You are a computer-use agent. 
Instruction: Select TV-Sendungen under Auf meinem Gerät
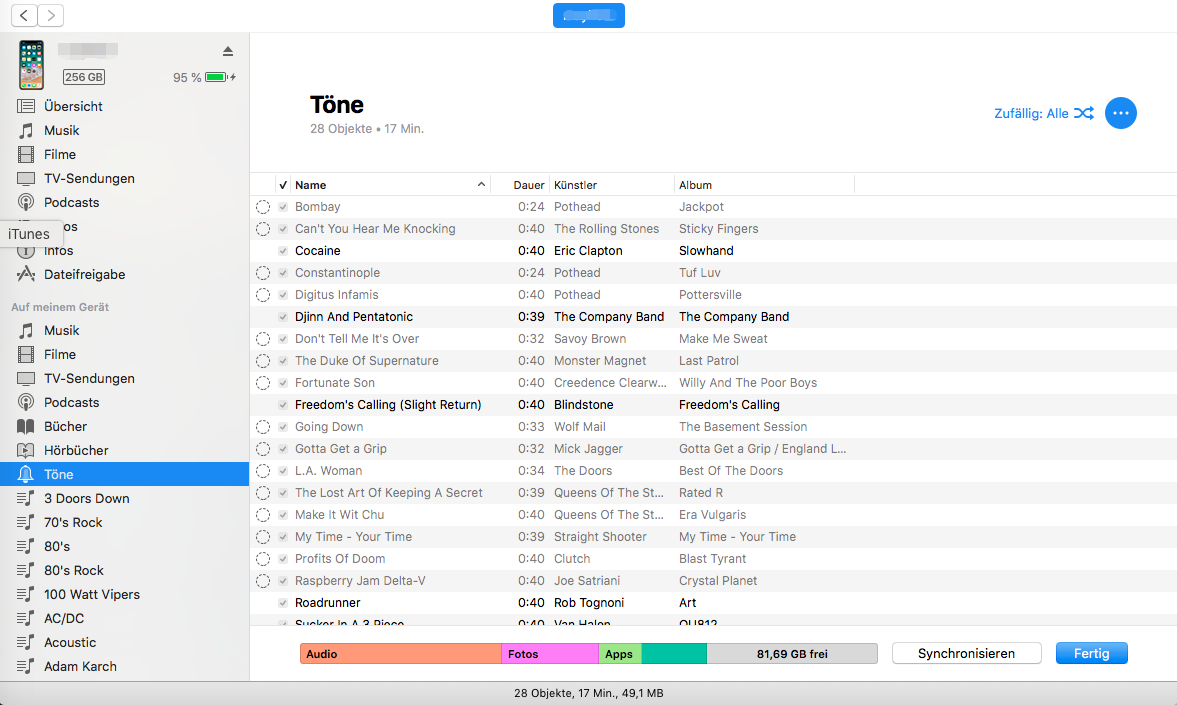point(89,378)
